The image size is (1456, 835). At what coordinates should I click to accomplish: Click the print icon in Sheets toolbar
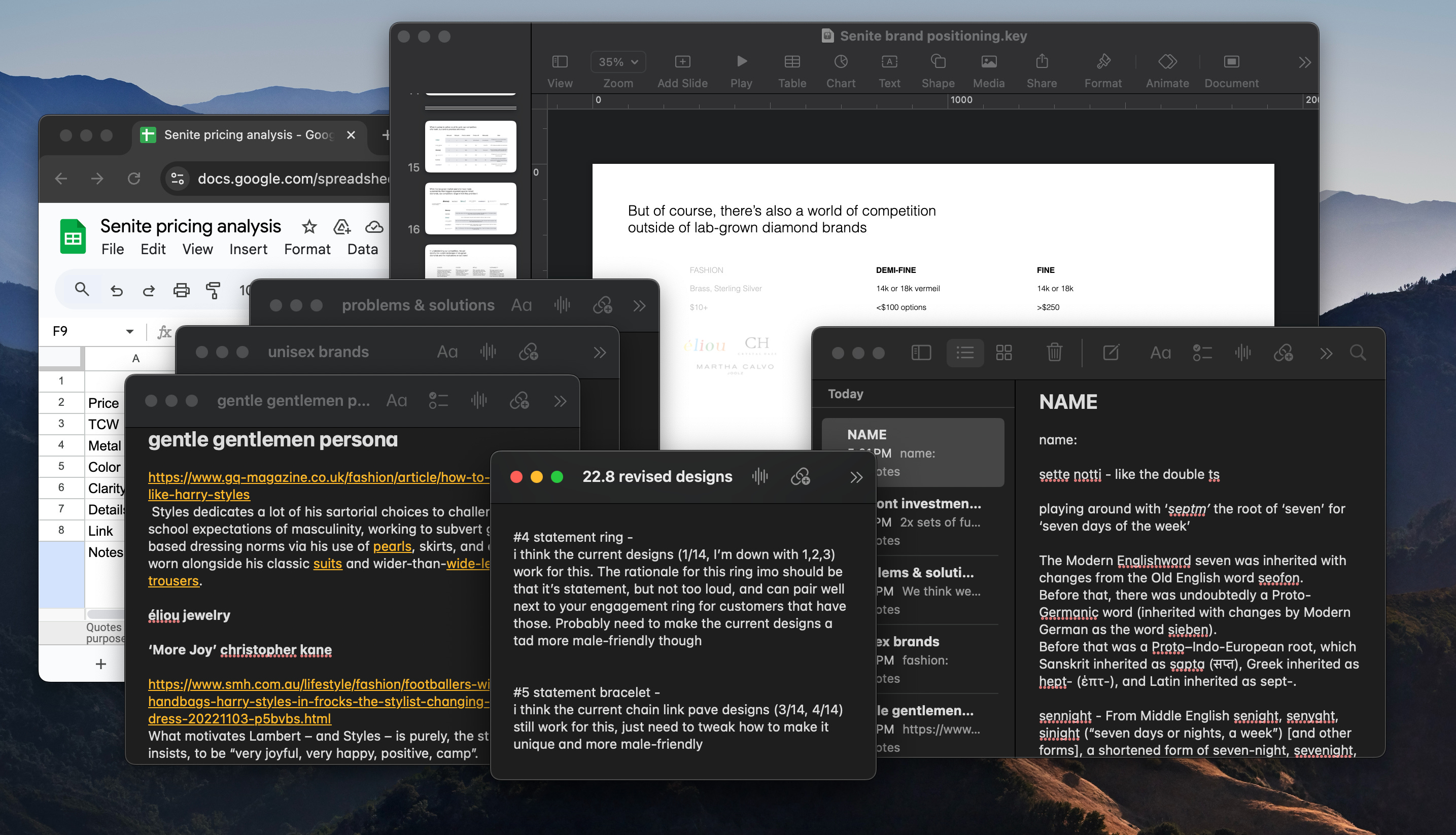(x=181, y=290)
